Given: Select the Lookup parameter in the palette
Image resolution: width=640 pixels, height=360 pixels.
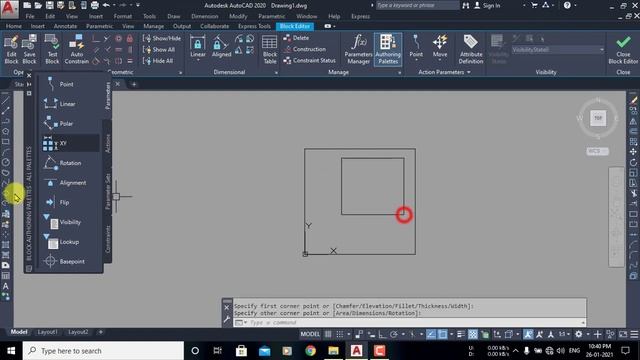Looking at the screenshot, I should pyautogui.click(x=70, y=242).
